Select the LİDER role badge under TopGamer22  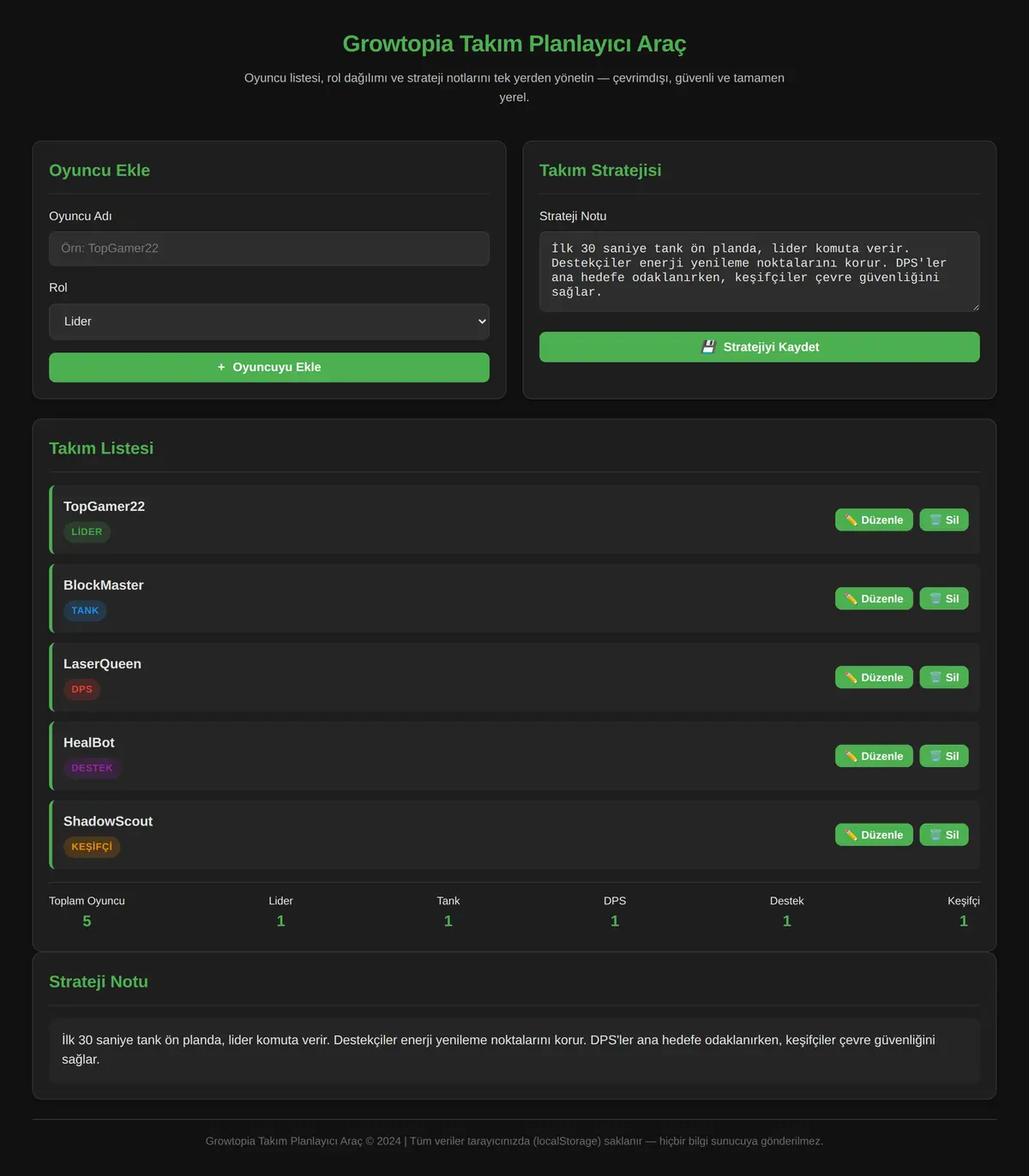point(87,532)
